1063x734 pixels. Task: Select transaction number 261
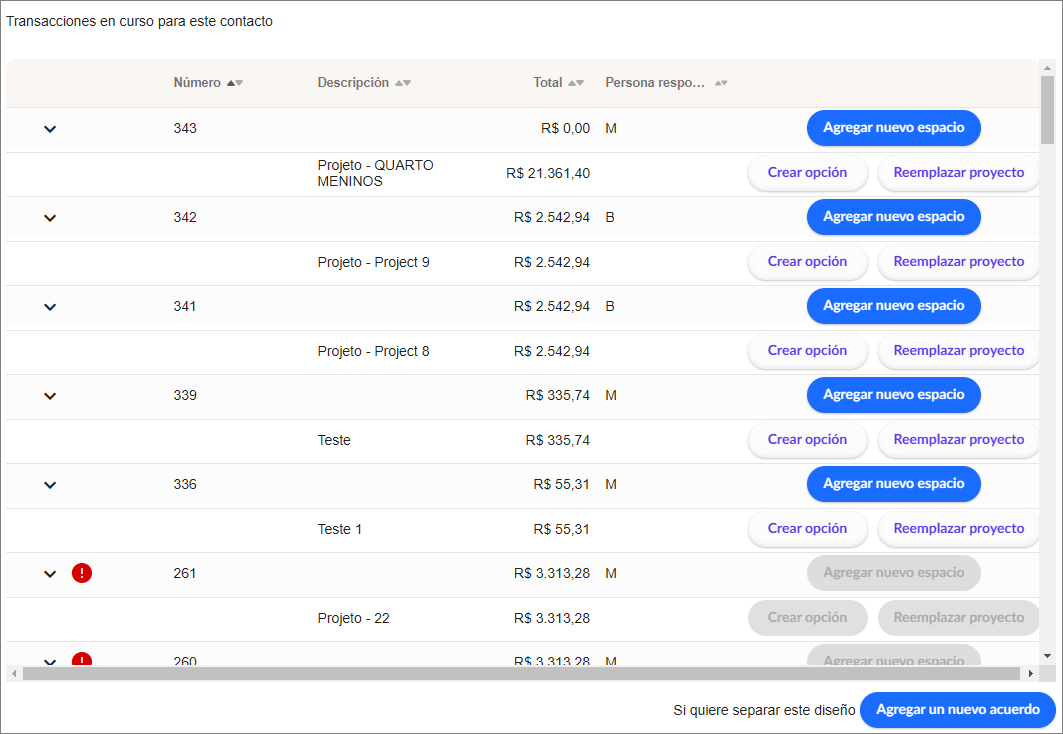(185, 573)
